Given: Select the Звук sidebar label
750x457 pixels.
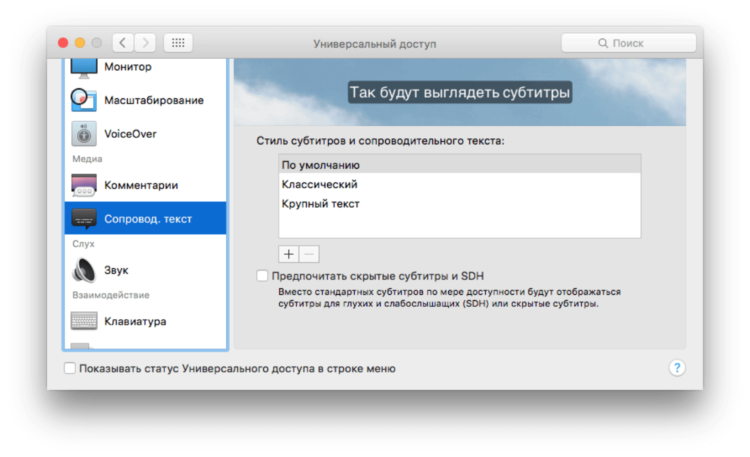Looking at the screenshot, I should pos(116,270).
